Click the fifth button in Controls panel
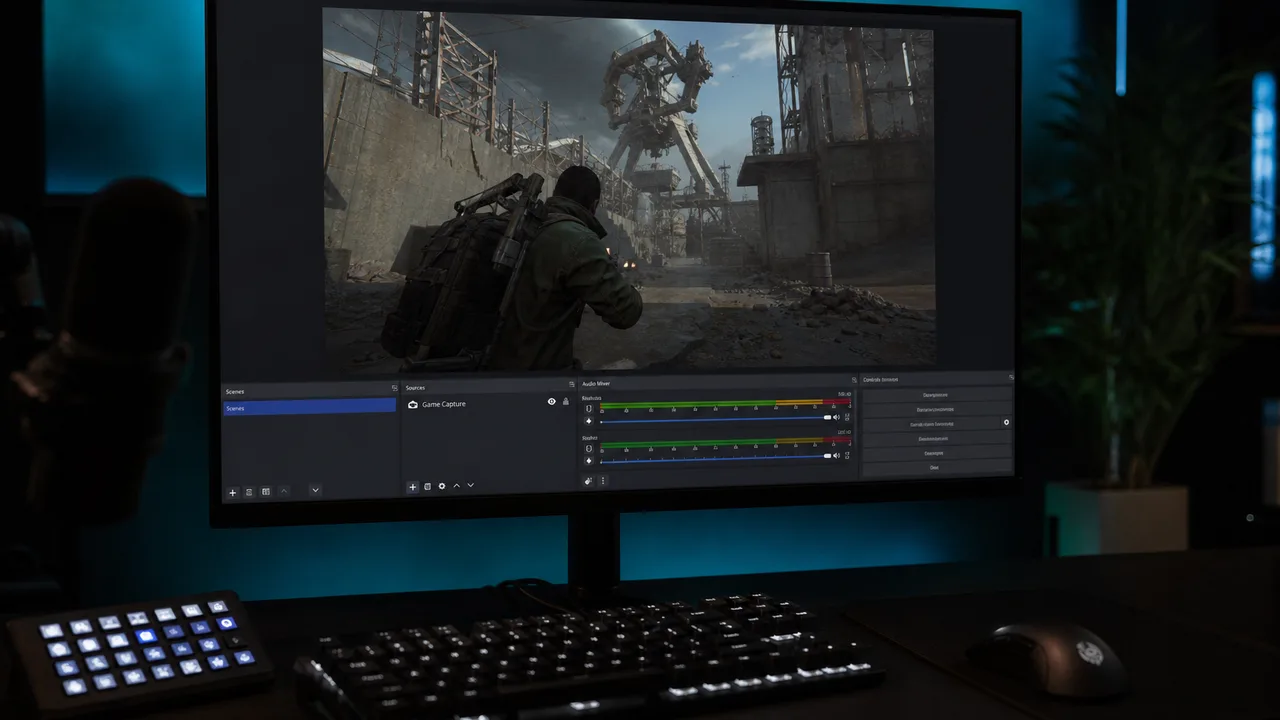Screen dimensions: 1280x720 [x=936, y=453]
